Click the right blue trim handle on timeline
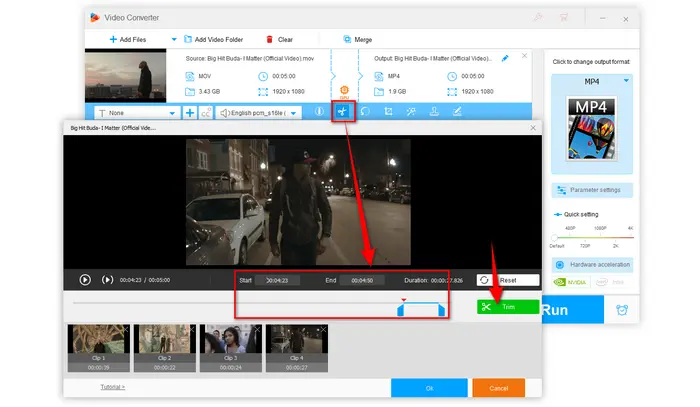This screenshot has height=407, width=700. pyautogui.click(x=442, y=309)
